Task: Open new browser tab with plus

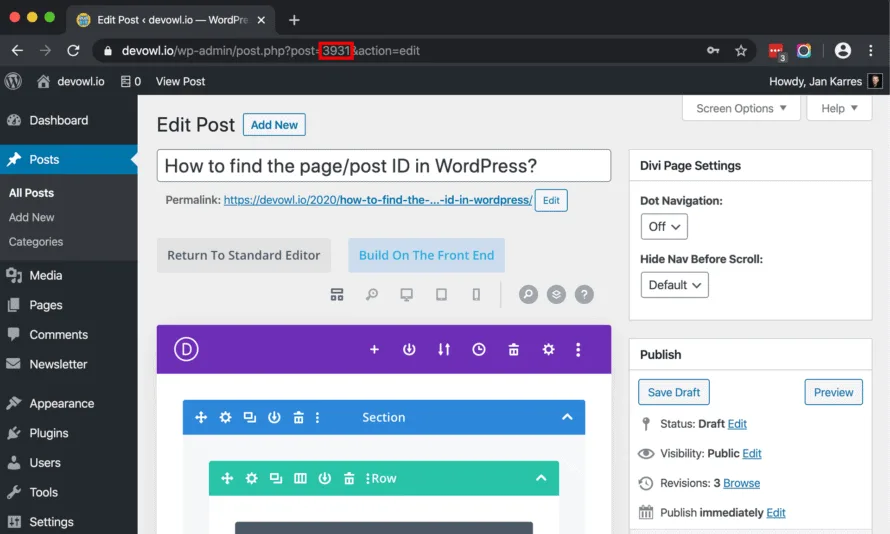Action: pos(294,20)
